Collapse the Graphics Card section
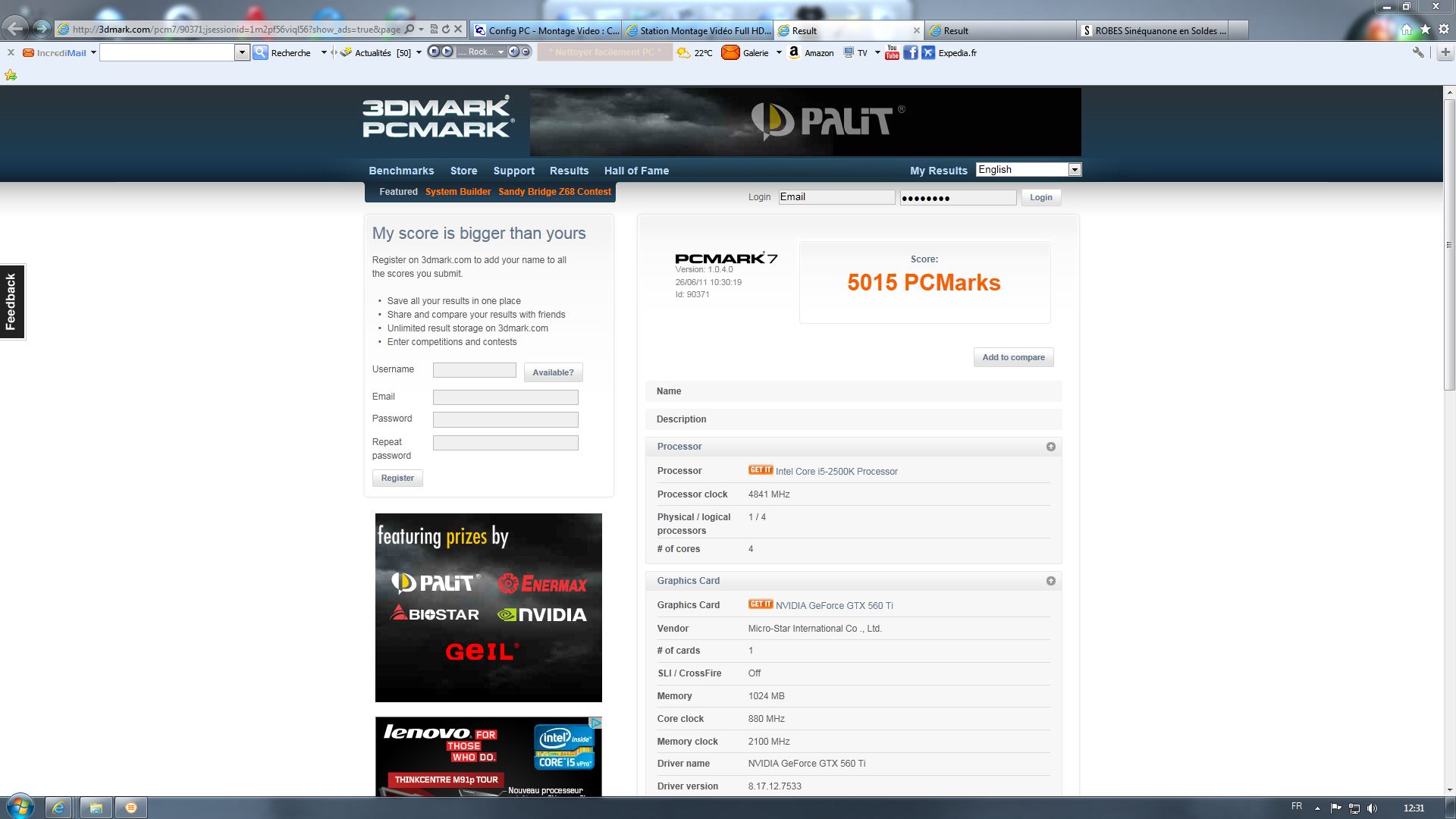The image size is (1456, 819). coord(1050,581)
